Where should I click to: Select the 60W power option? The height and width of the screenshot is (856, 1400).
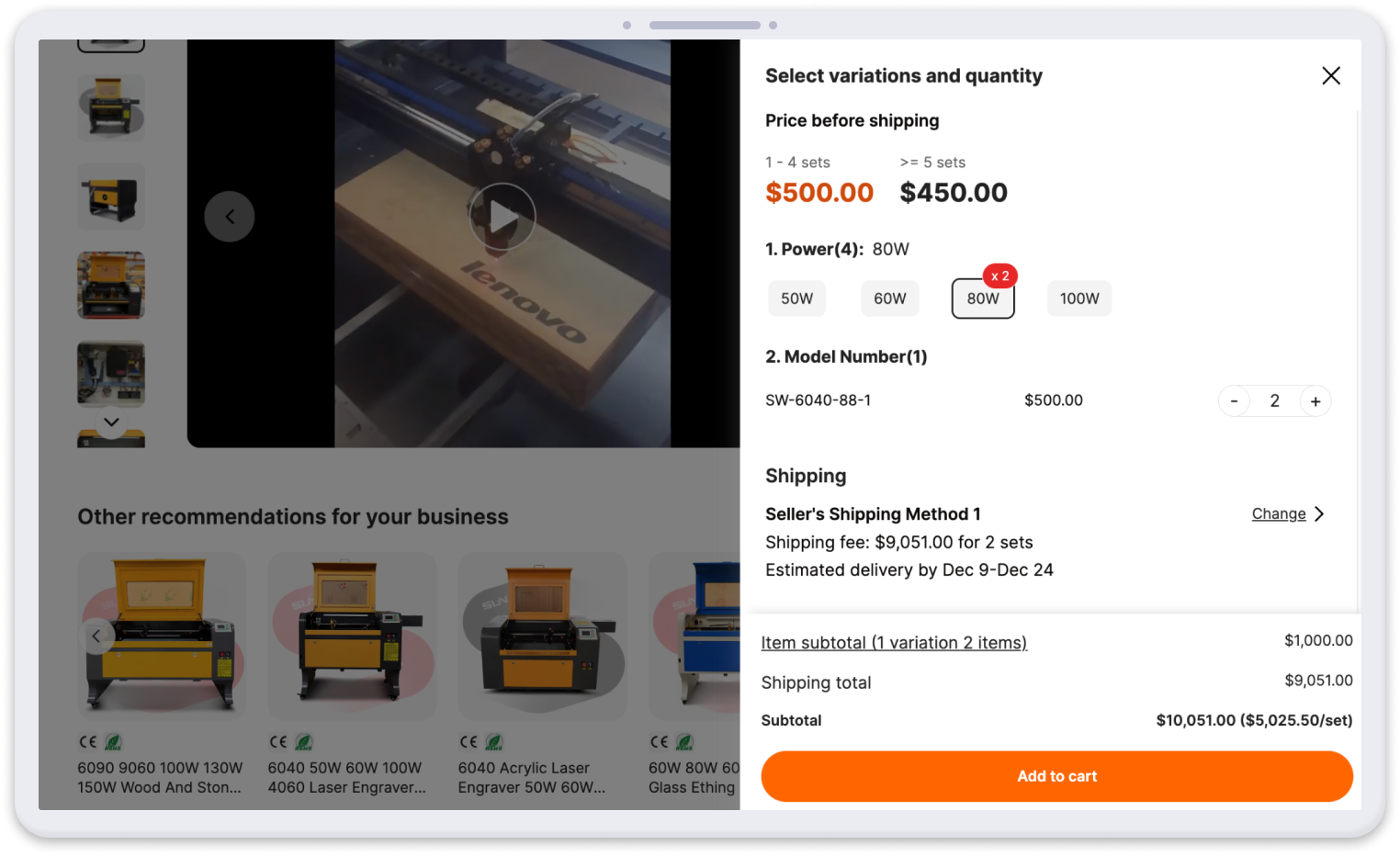pos(889,298)
